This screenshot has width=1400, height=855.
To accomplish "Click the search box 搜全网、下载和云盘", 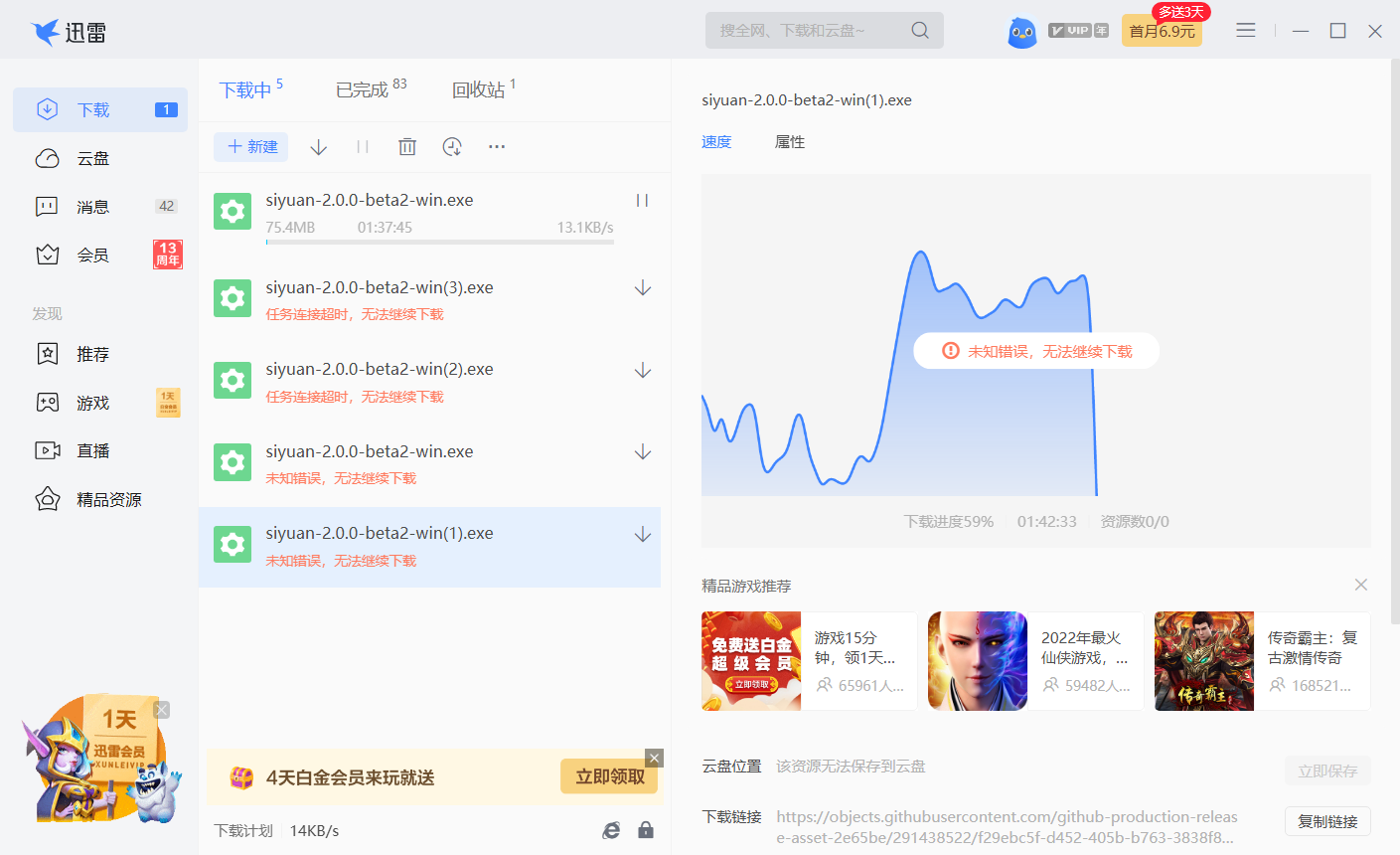I will [825, 31].
